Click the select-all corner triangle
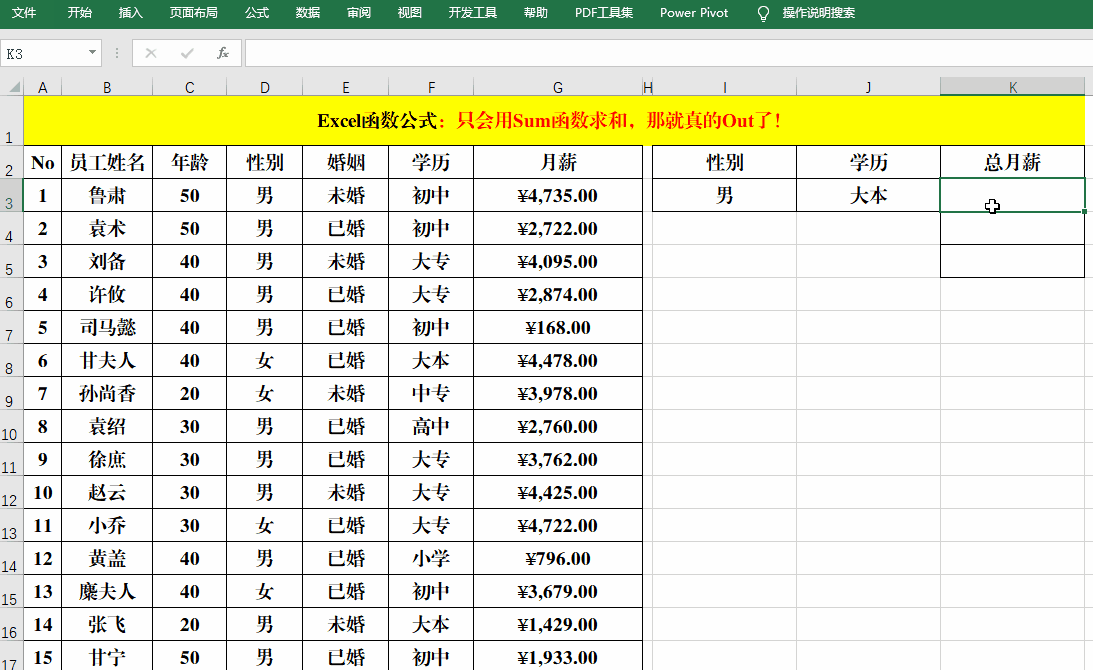The width and height of the screenshot is (1093, 670). [13, 87]
